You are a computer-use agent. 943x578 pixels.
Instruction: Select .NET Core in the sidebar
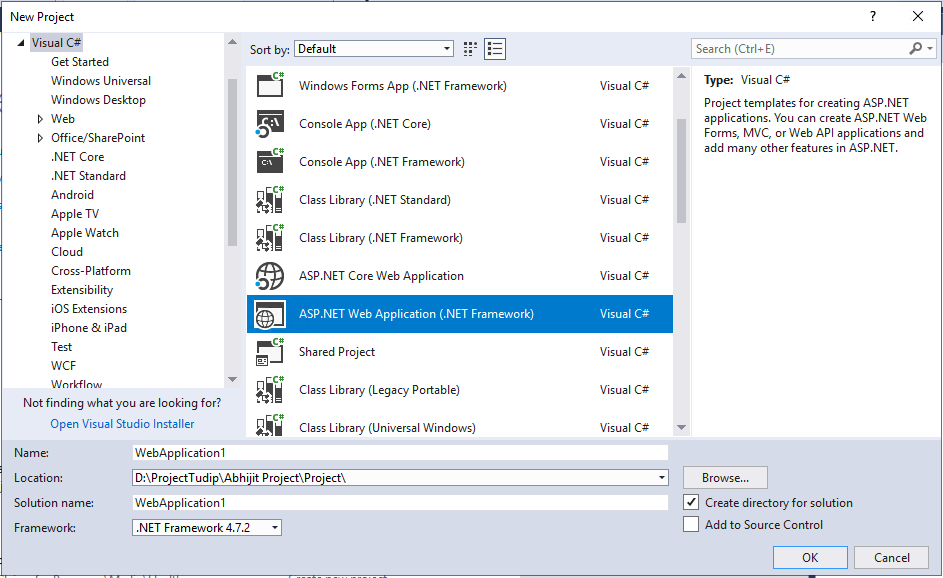78,156
